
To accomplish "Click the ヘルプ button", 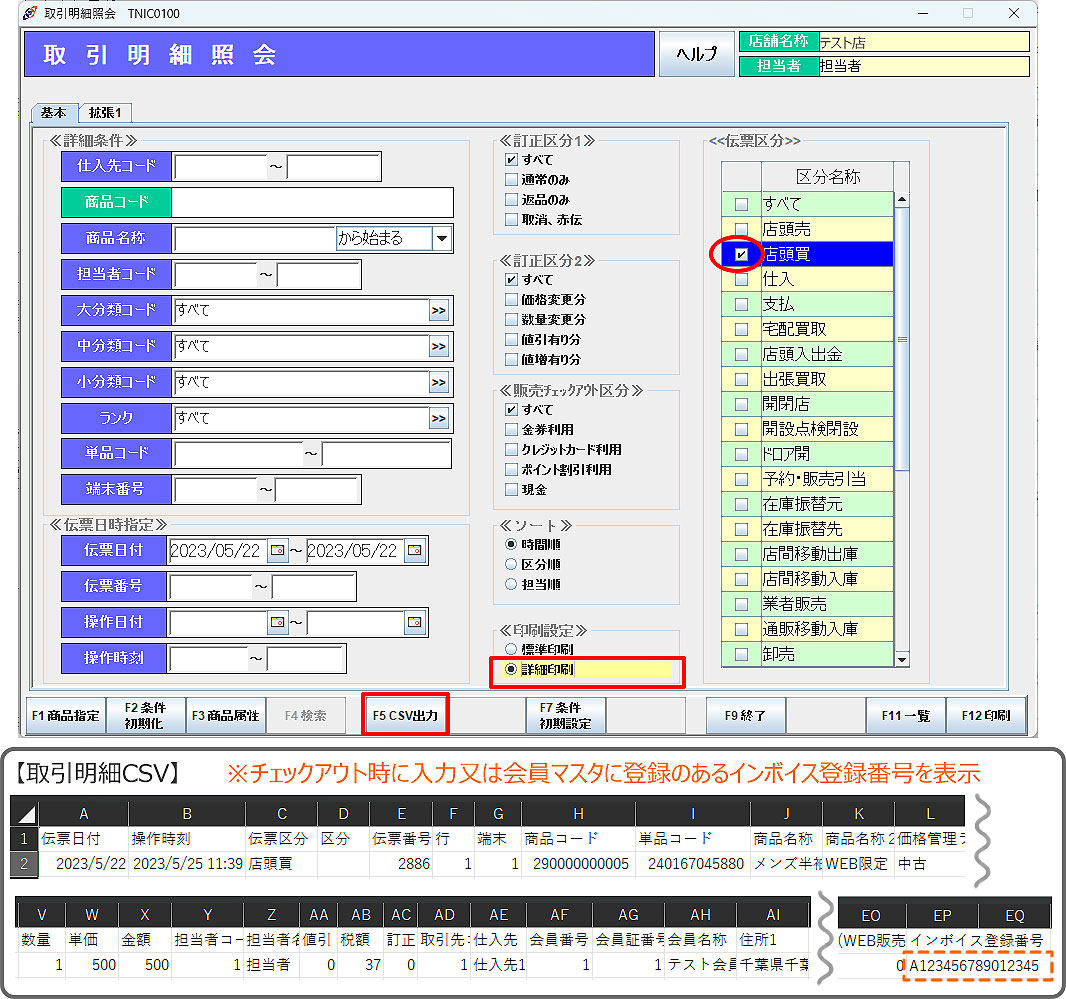I will (x=697, y=54).
